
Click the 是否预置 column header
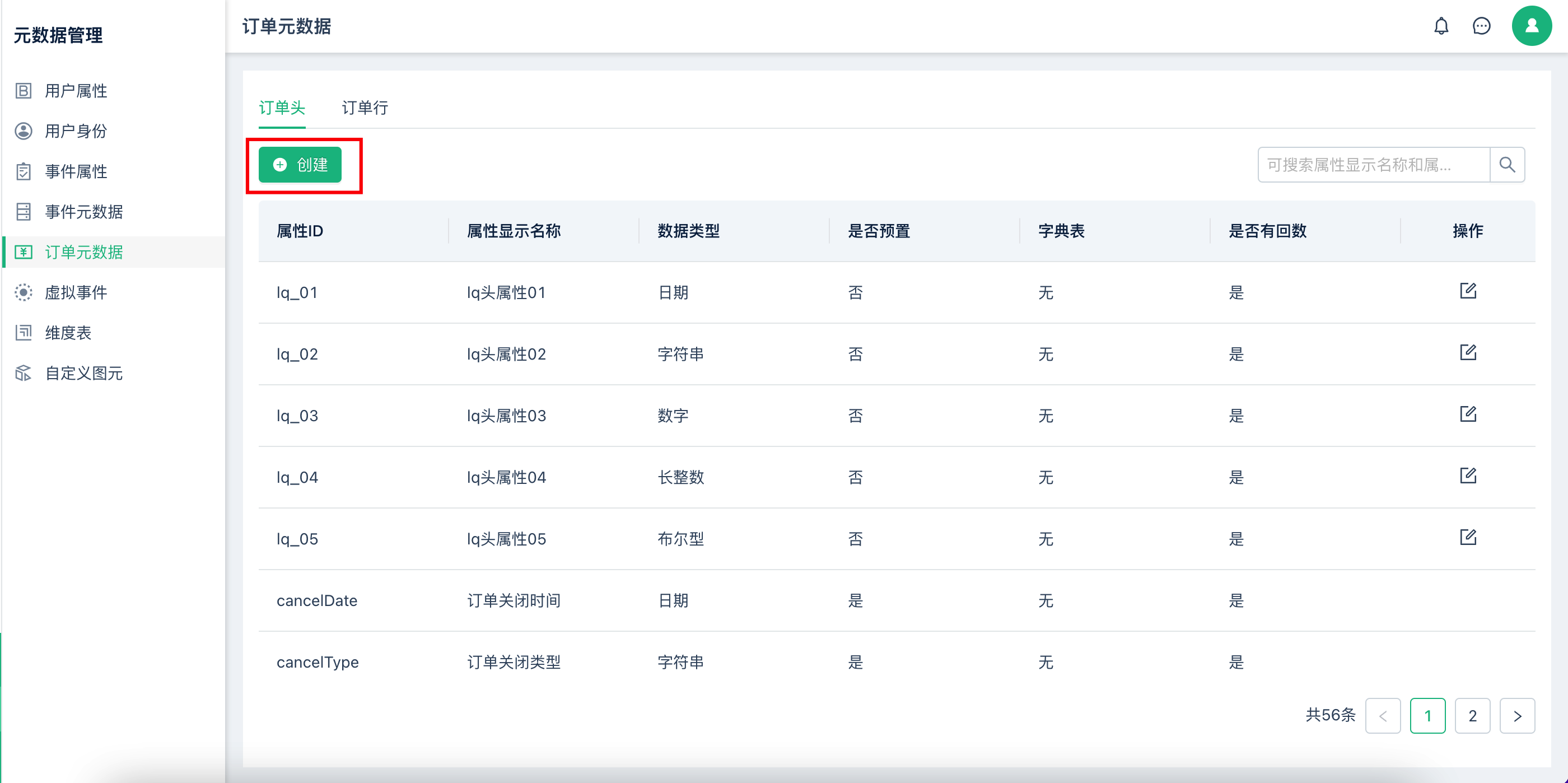(879, 231)
